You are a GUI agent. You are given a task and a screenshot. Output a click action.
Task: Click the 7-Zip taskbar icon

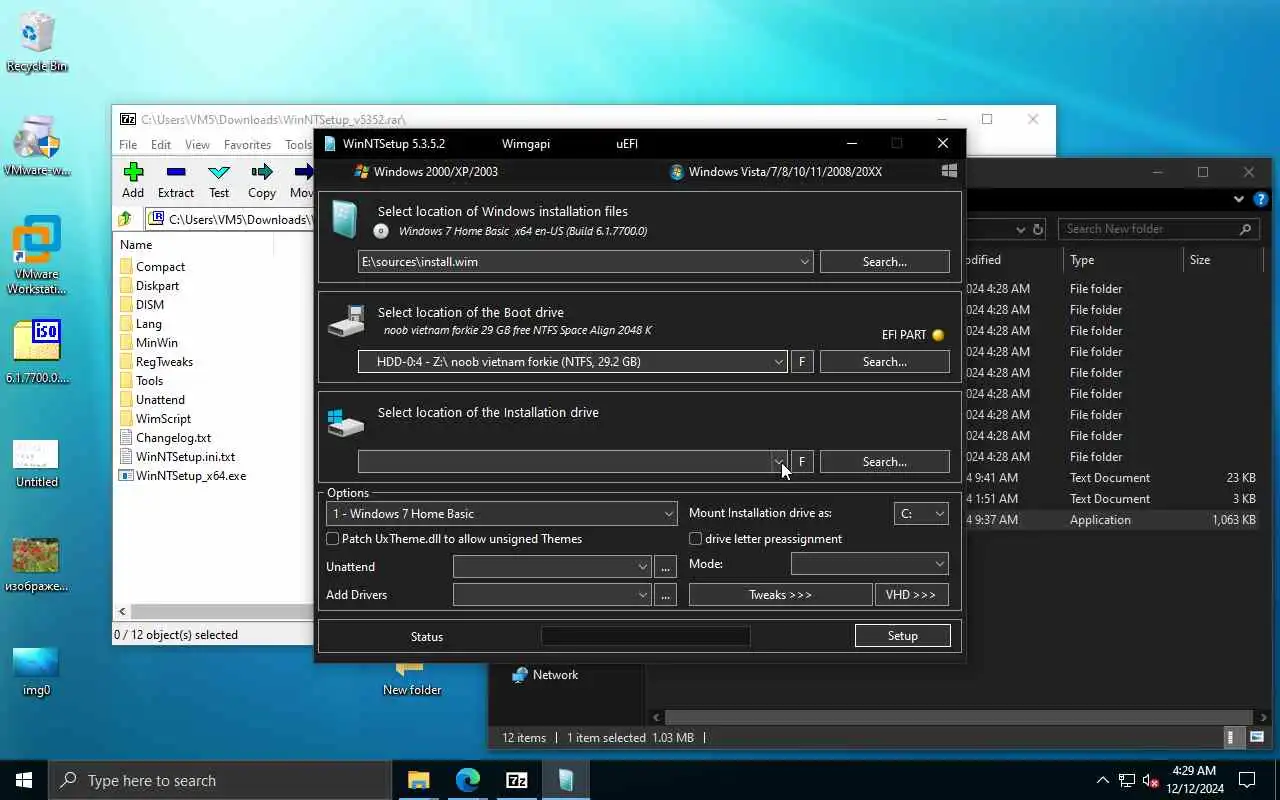tap(516, 780)
